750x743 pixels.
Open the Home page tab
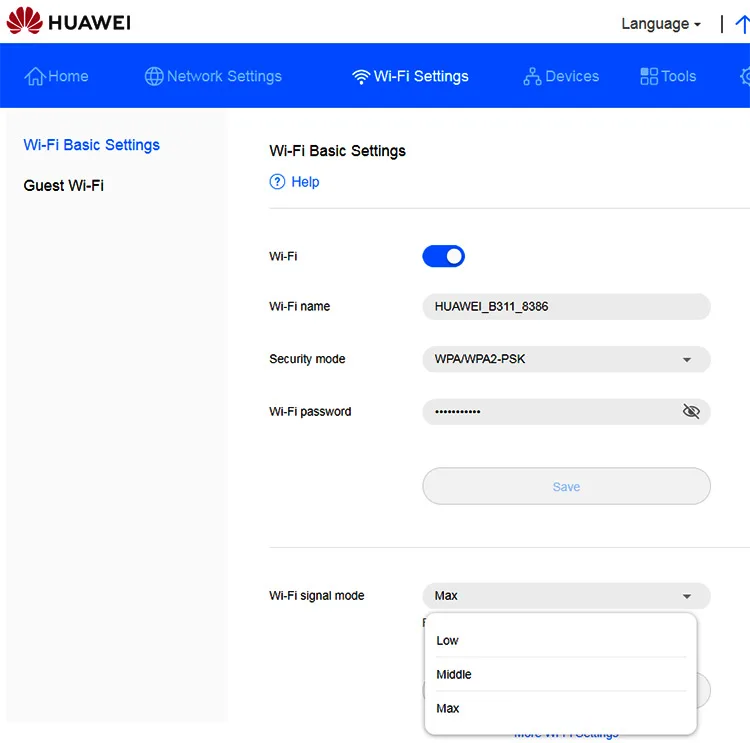point(57,76)
